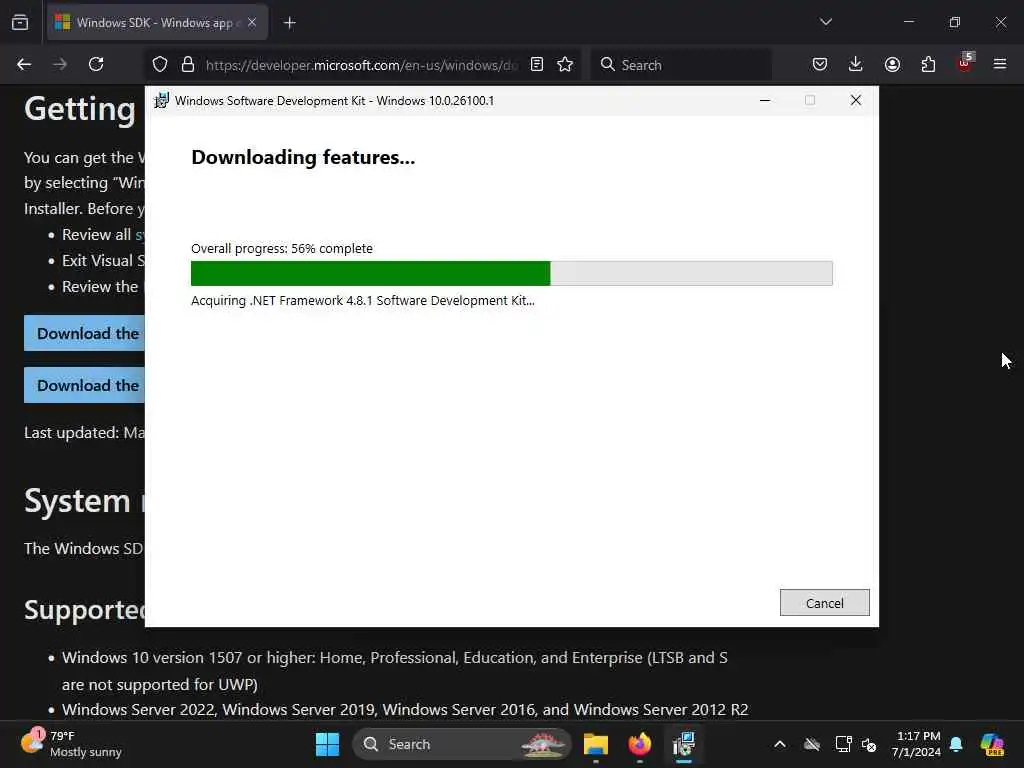Click the SDK installer title bar icon
The height and width of the screenshot is (768, 1024).
pyautogui.click(x=161, y=101)
